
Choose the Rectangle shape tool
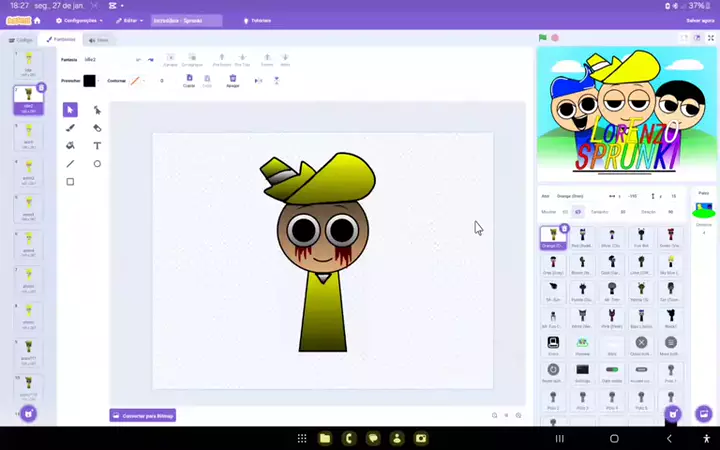click(x=70, y=182)
